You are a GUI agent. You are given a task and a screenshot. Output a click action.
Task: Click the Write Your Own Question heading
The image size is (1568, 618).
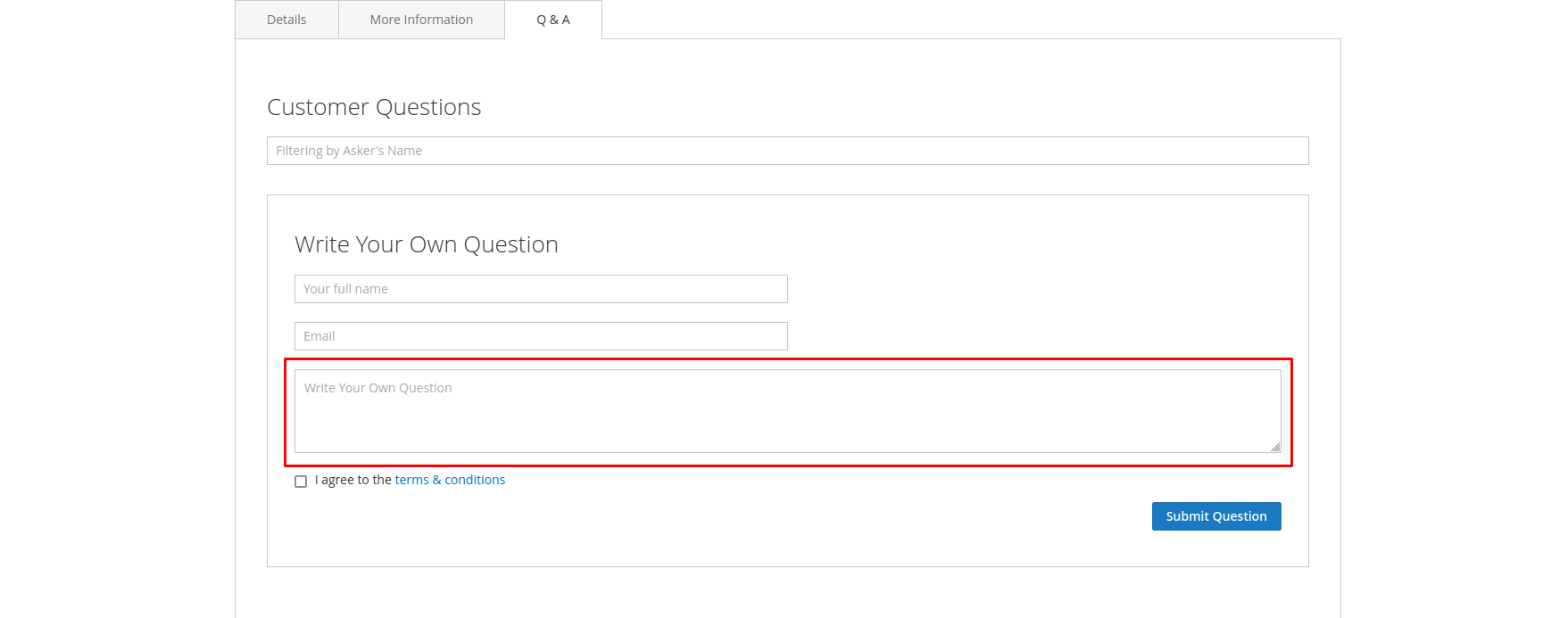[x=427, y=244]
